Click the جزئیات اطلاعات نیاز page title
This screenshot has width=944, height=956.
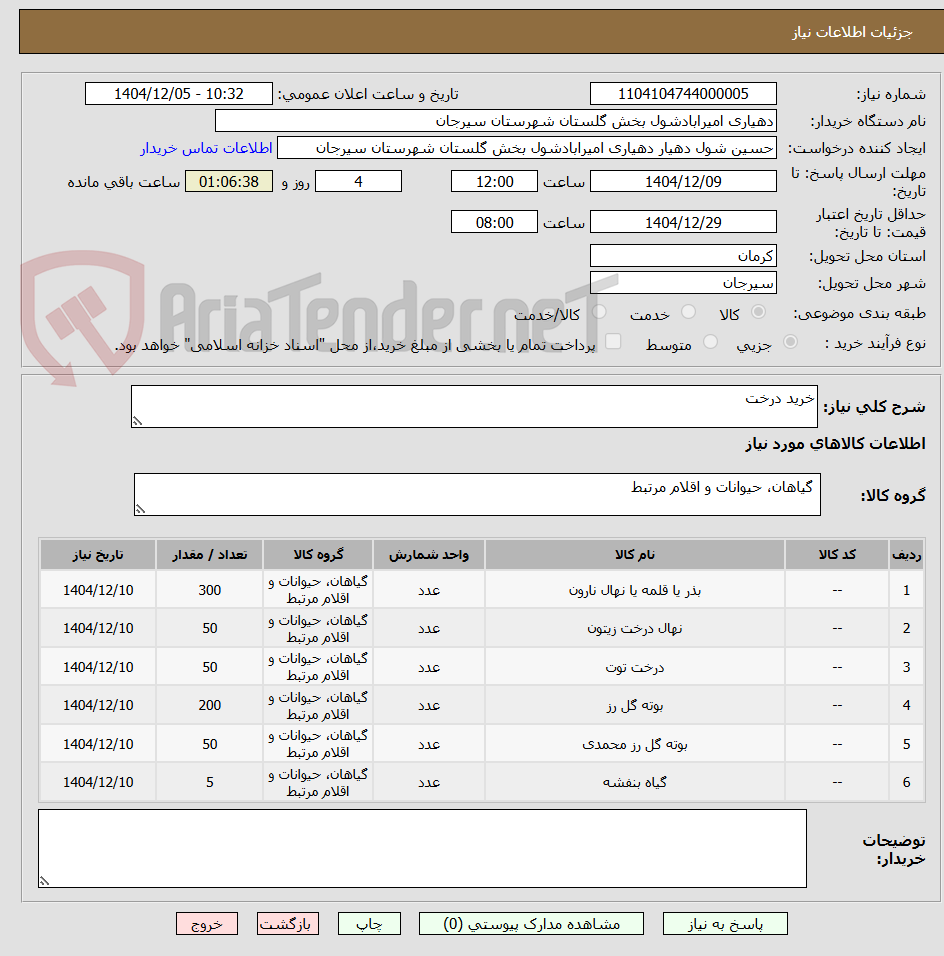[852, 32]
